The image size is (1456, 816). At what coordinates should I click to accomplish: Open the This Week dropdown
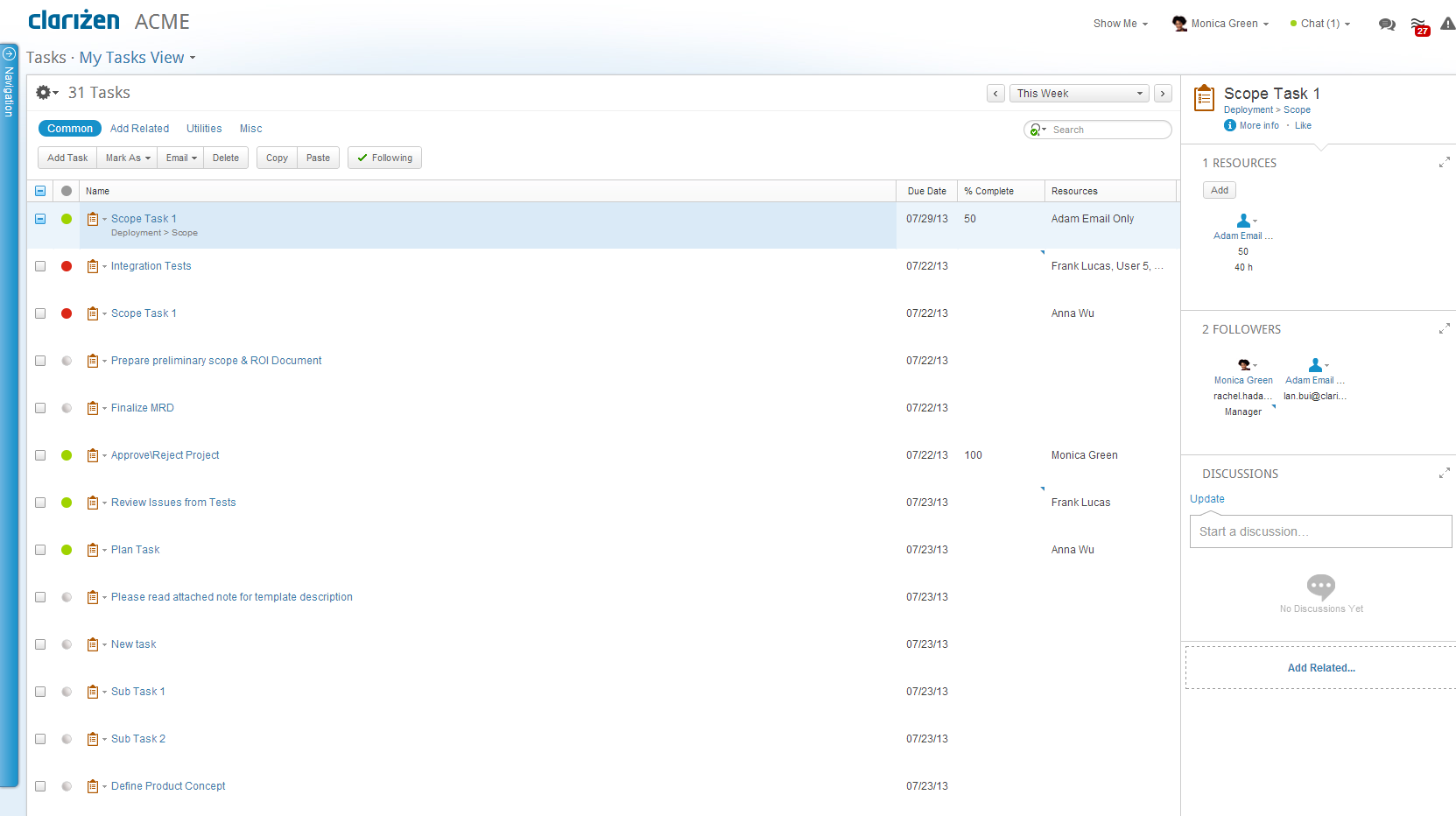(1080, 94)
